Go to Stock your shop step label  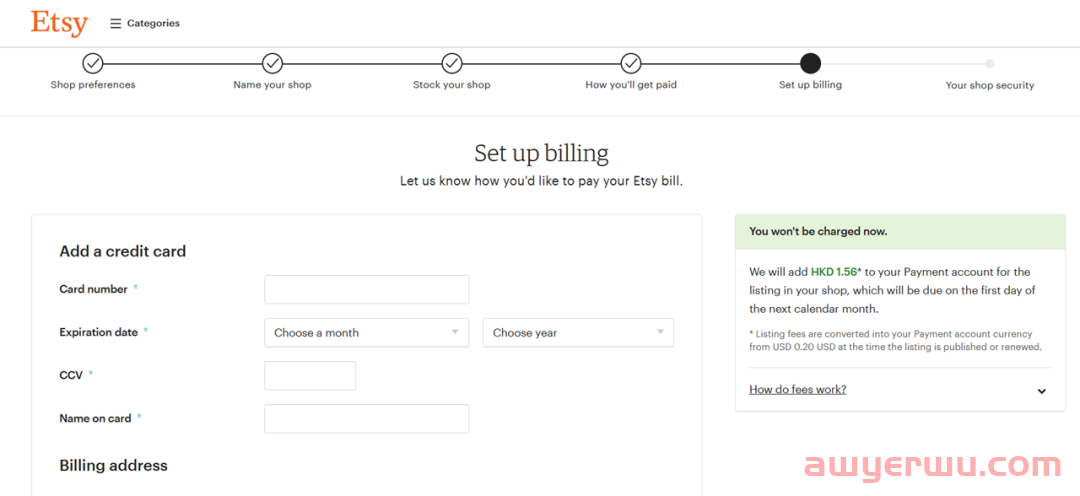click(x=452, y=85)
